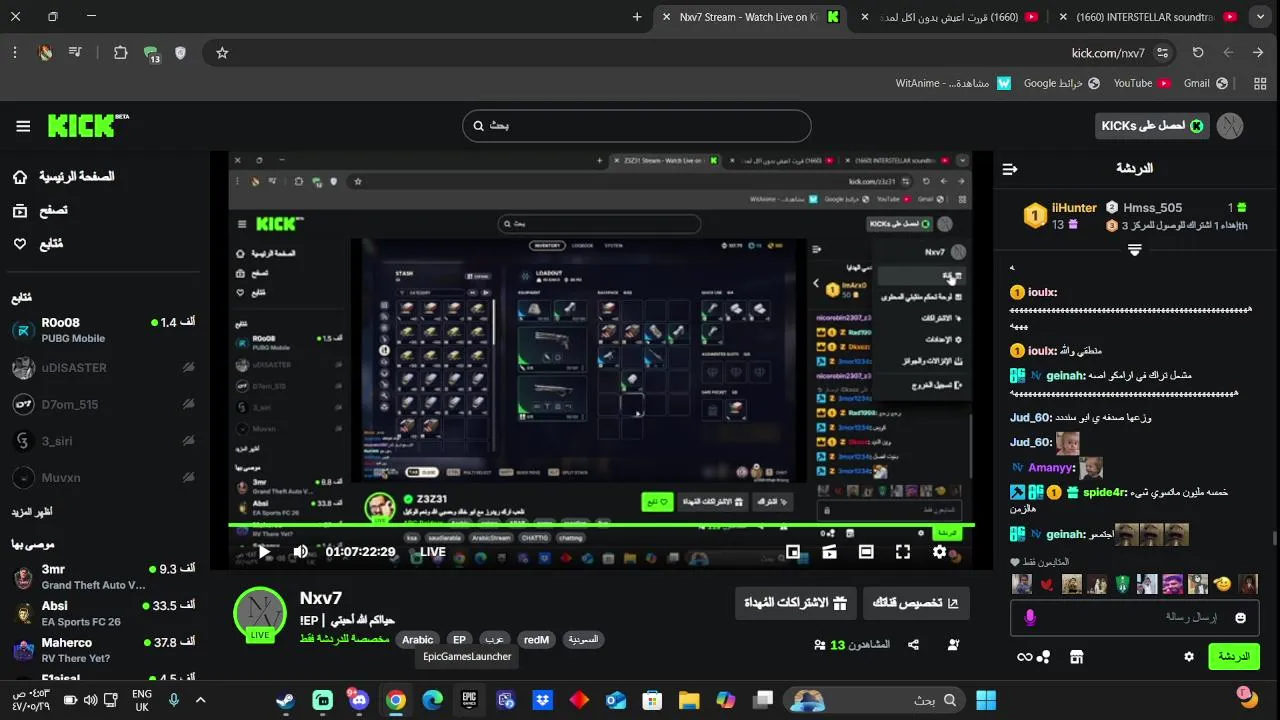1280x720 pixels.
Task: Open the customize channel button
Action: [x=916, y=603]
